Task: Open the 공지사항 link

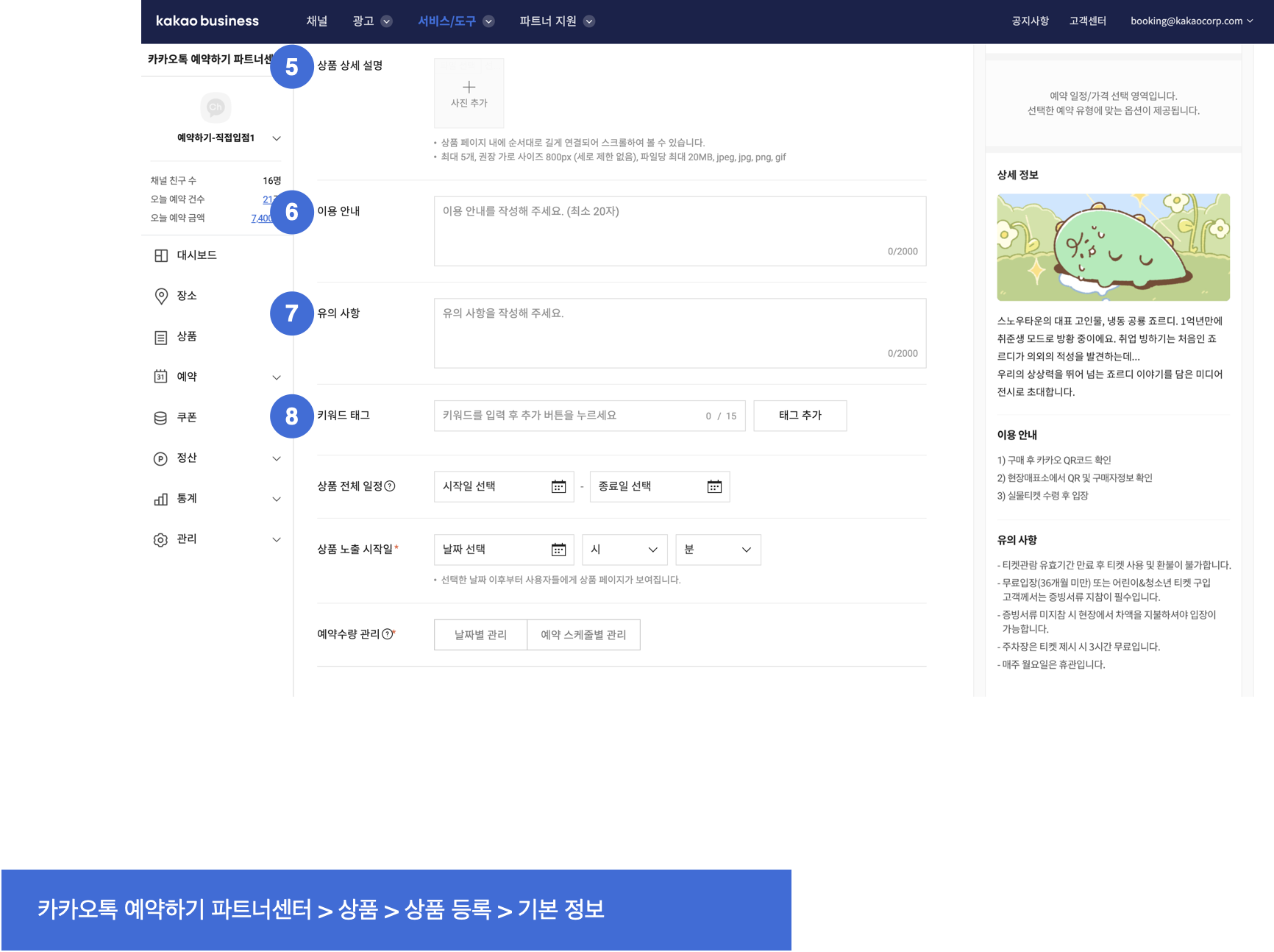Action: pos(1030,21)
